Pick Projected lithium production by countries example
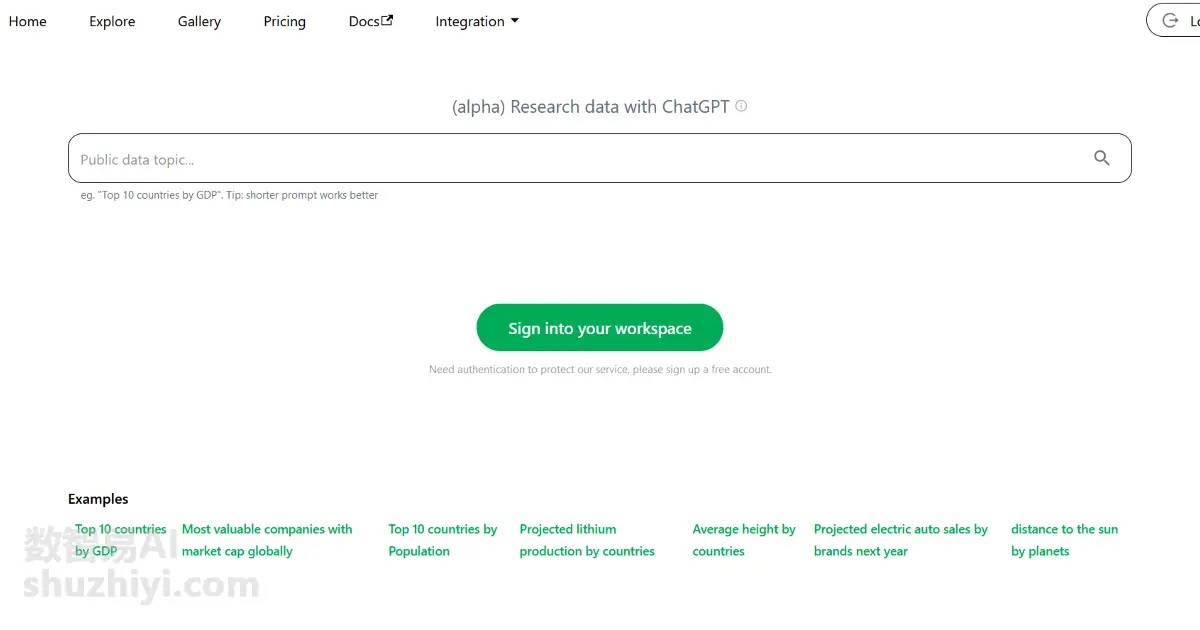 (x=587, y=540)
